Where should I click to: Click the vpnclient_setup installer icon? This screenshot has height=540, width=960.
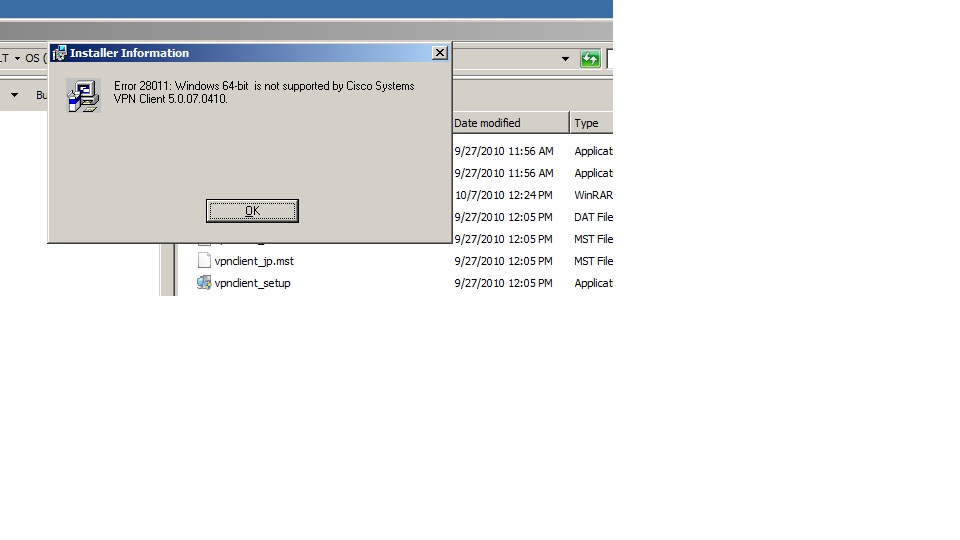204,283
